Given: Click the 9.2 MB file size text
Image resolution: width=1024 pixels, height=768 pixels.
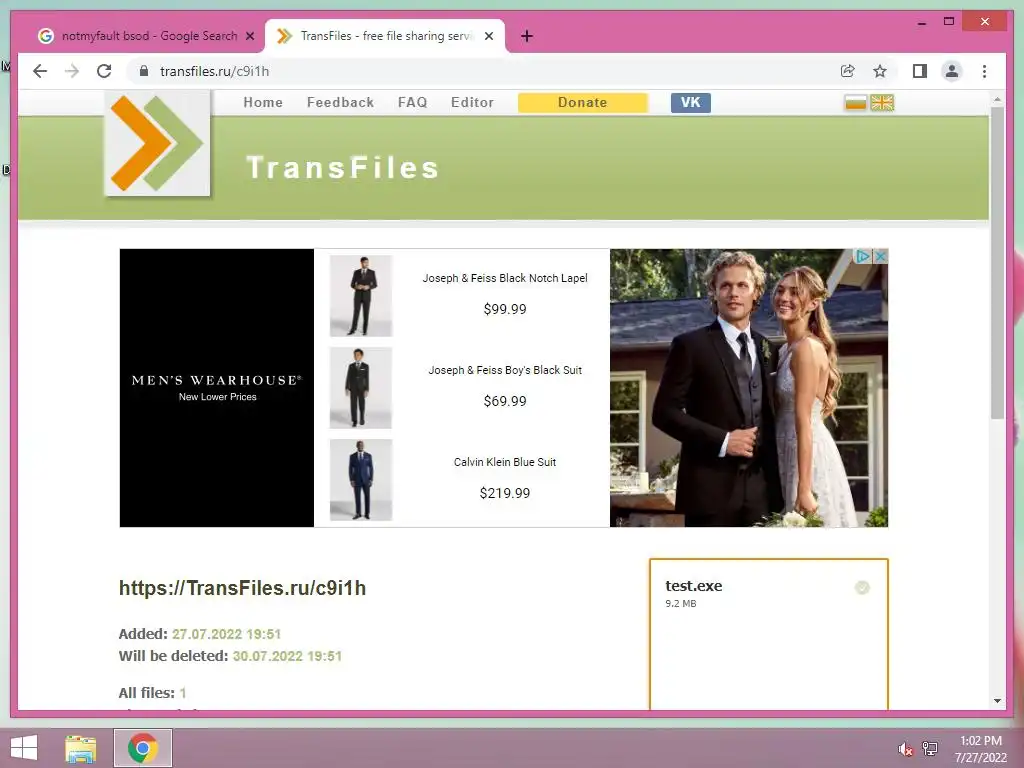Looking at the screenshot, I should [x=680, y=604].
